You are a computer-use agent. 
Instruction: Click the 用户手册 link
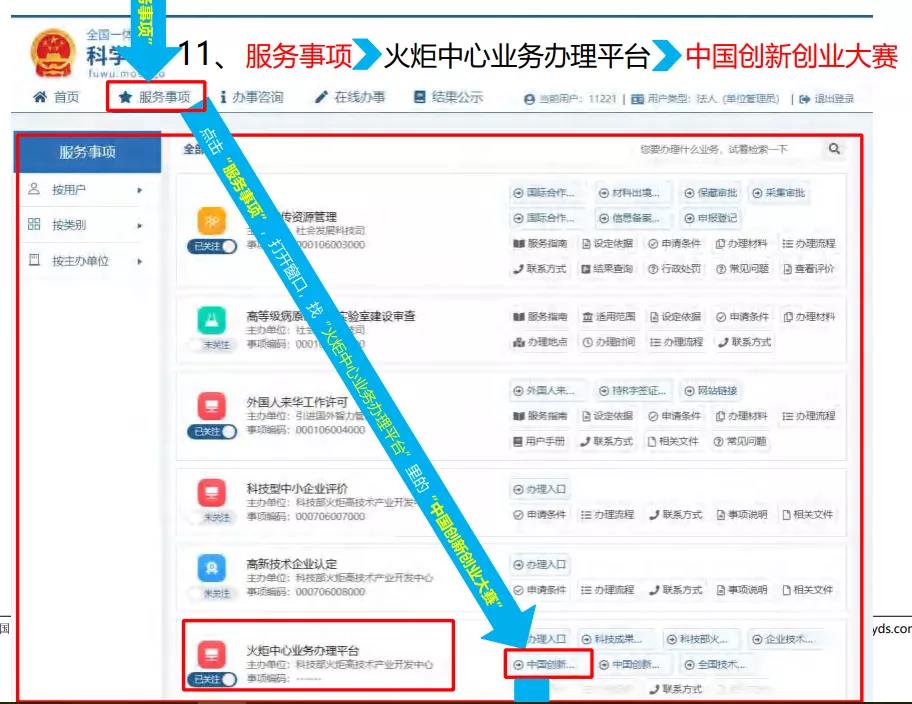(x=539, y=442)
